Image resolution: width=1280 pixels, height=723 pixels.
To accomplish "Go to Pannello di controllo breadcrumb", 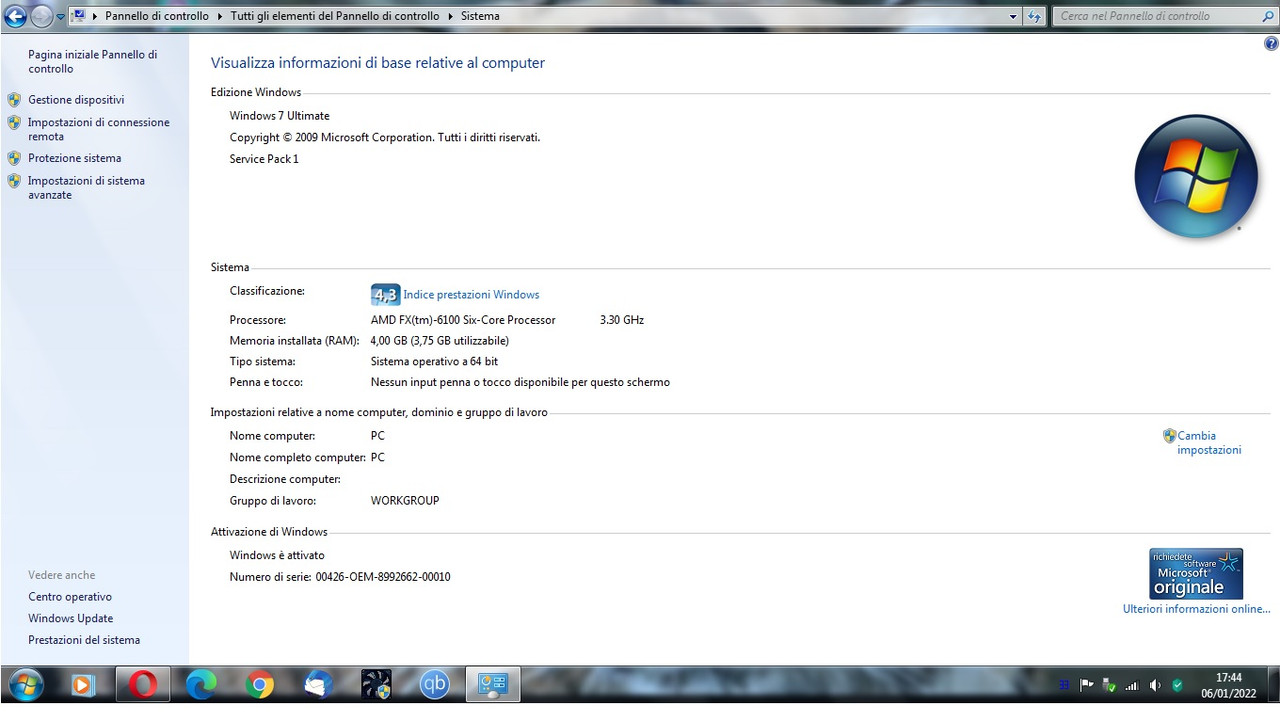I will click(x=157, y=16).
